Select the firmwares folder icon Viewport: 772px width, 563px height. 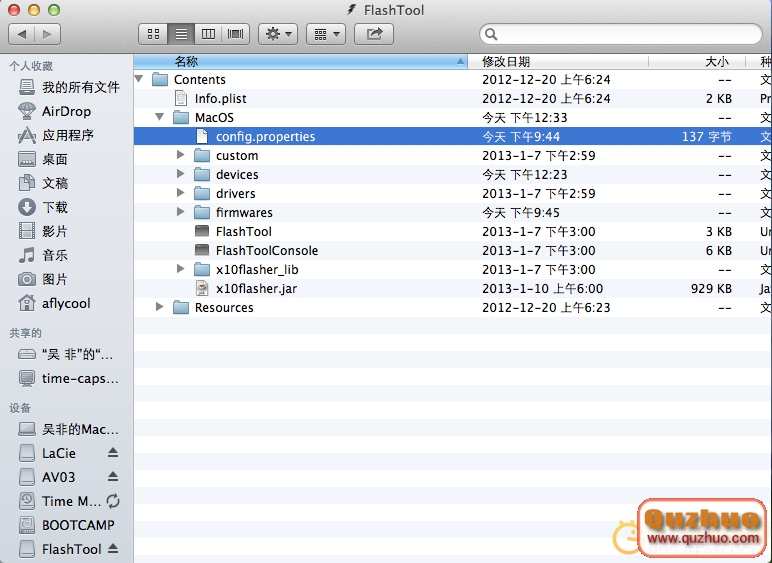click(202, 213)
